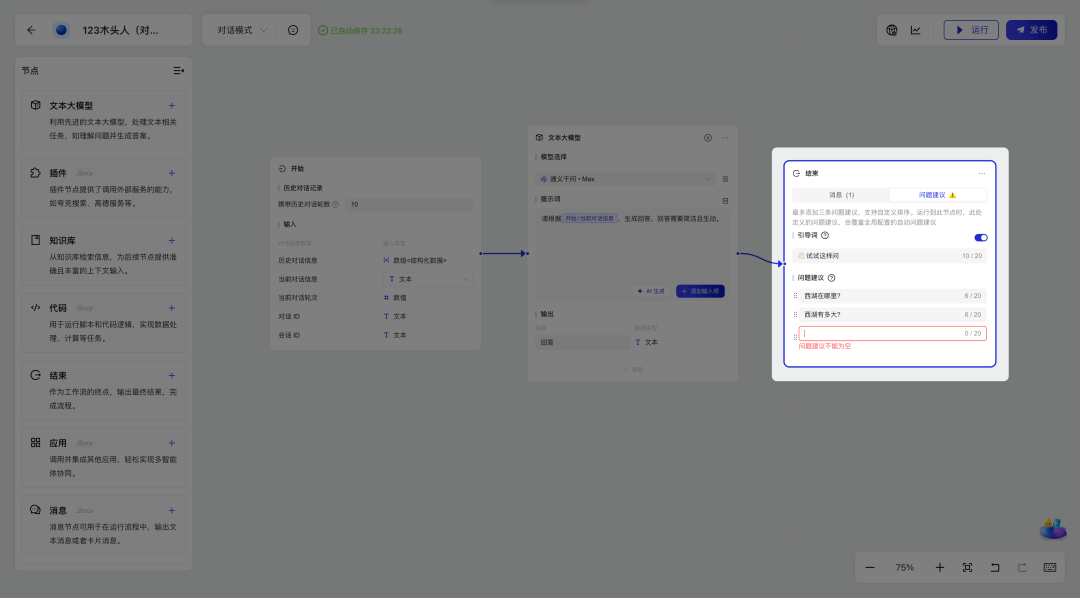Screen dimensions: 1080x598
Task: Collapse the 节点 panel with list icon
Action: click(x=178, y=70)
